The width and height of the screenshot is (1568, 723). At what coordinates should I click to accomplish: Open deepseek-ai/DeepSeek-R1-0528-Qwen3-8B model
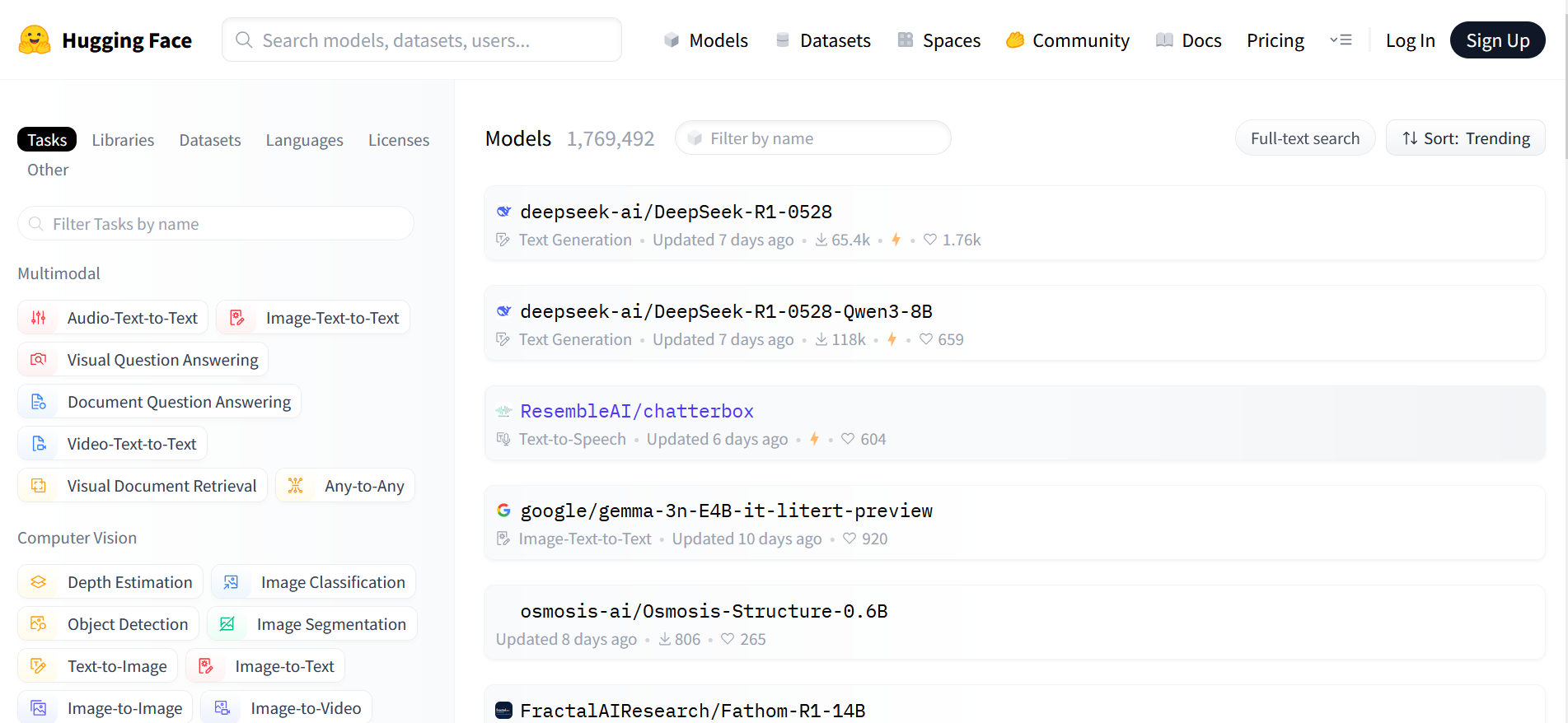coord(1014,324)
